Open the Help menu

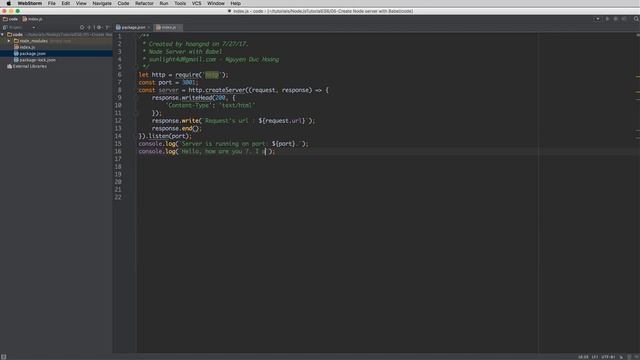[236, 3]
